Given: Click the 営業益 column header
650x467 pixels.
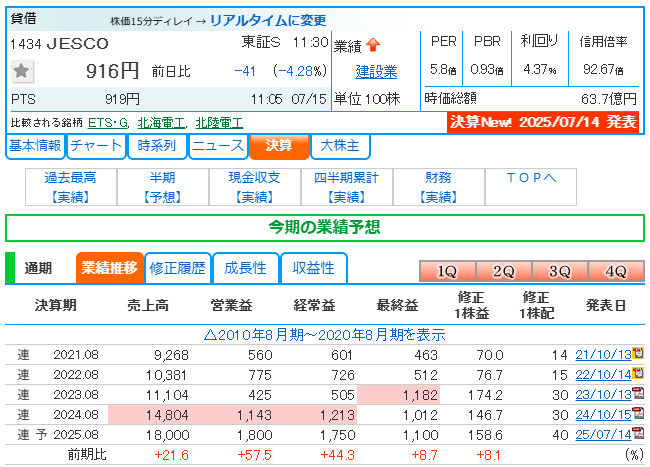Looking at the screenshot, I should pyautogui.click(x=231, y=305).
